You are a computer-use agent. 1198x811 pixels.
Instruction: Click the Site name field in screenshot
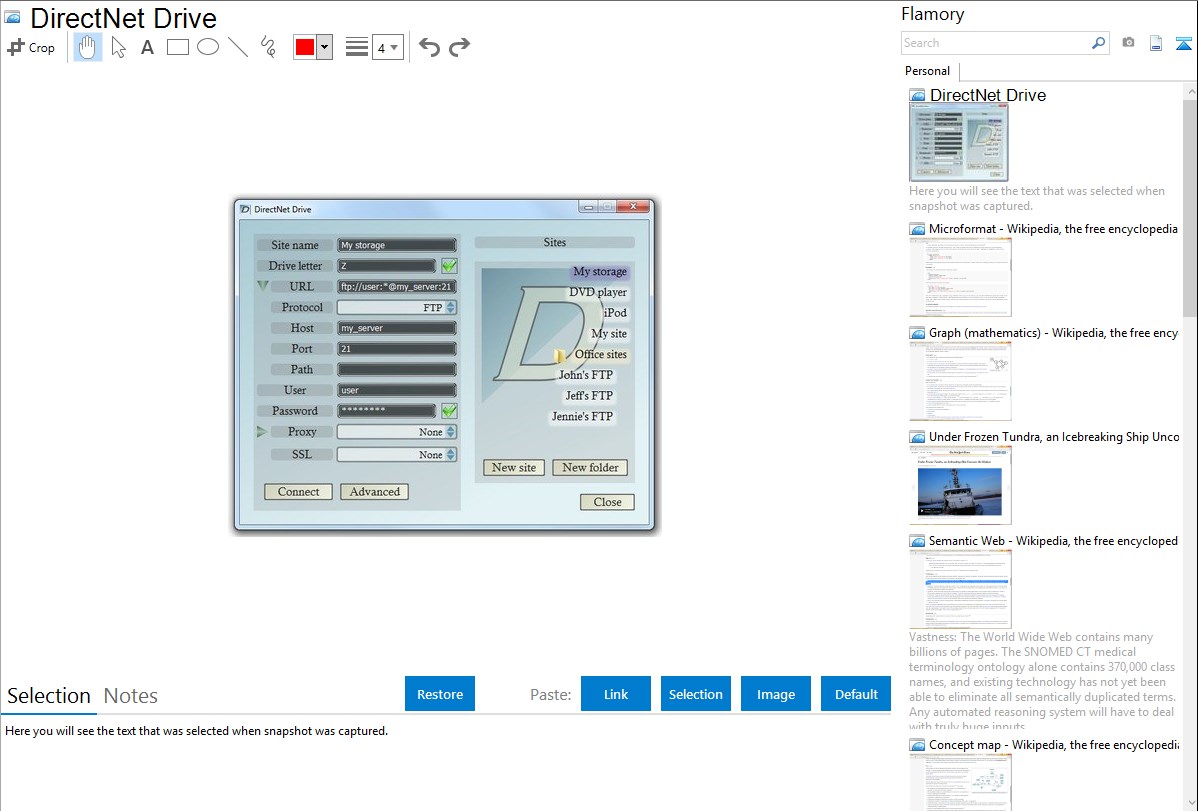(x=397, y=245)
